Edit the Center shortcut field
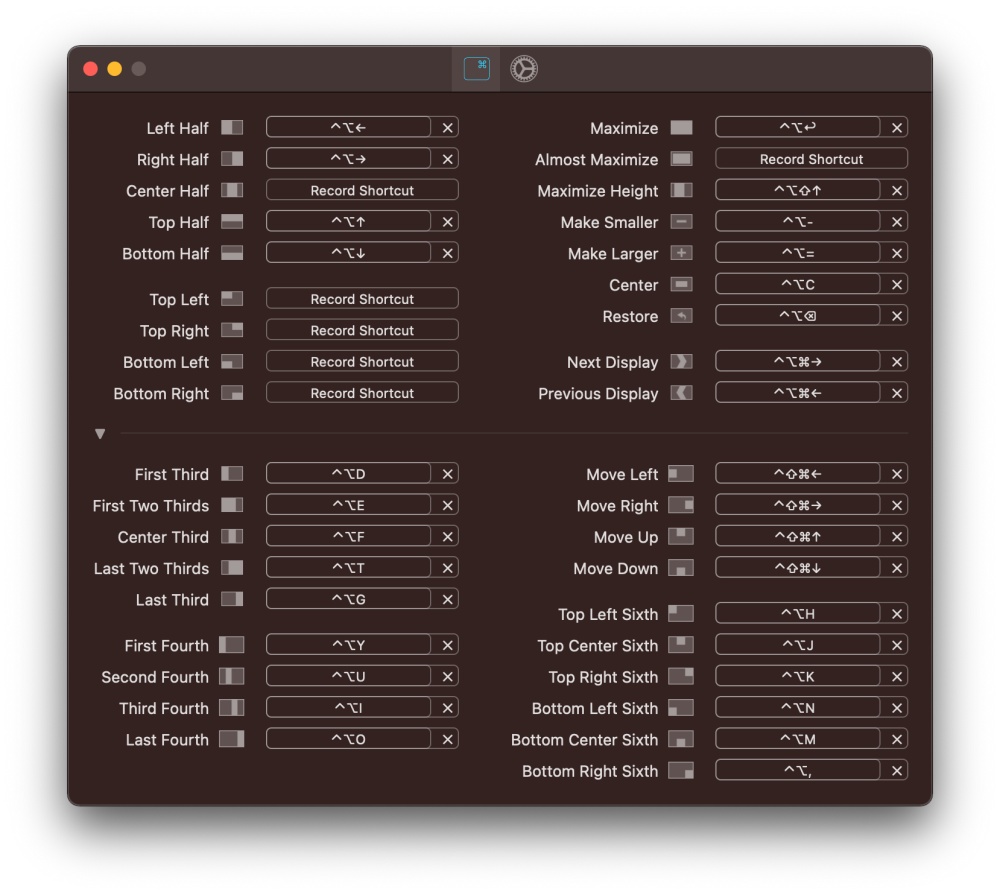This screenshot has width=1000, height=895. coord(797,285)
